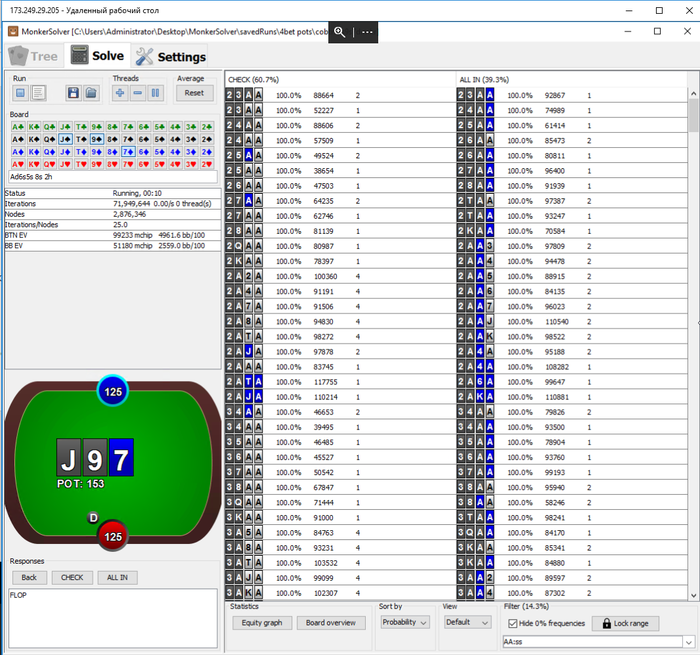
Task: Toggle the nine of spades board card
Action: pos(96,139)
